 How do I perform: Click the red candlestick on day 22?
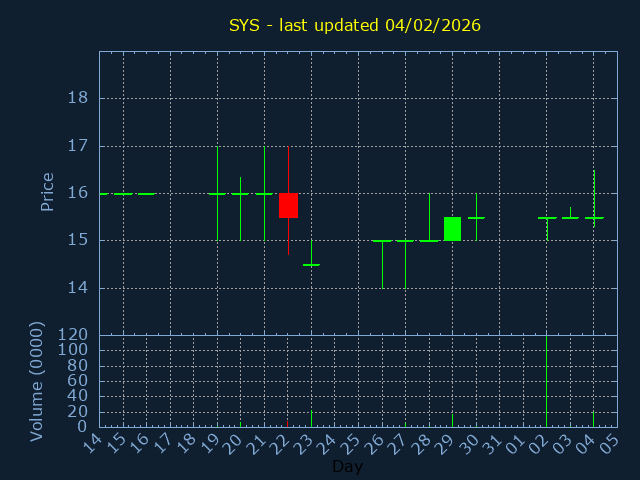[x=288, y=205]
